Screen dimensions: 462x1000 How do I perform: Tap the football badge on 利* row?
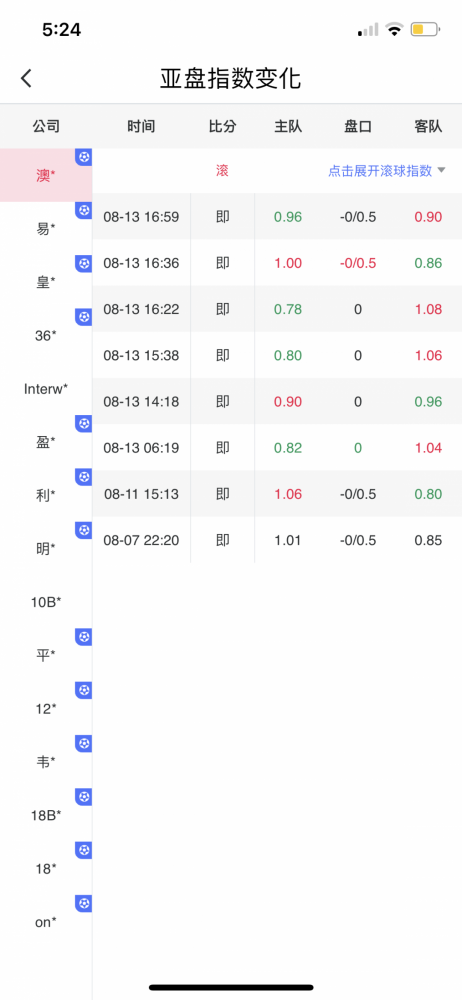[84, 476]
